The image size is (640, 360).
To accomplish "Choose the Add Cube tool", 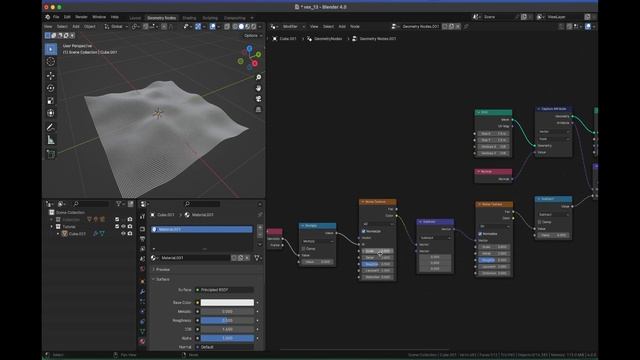I will coord(51,154).
